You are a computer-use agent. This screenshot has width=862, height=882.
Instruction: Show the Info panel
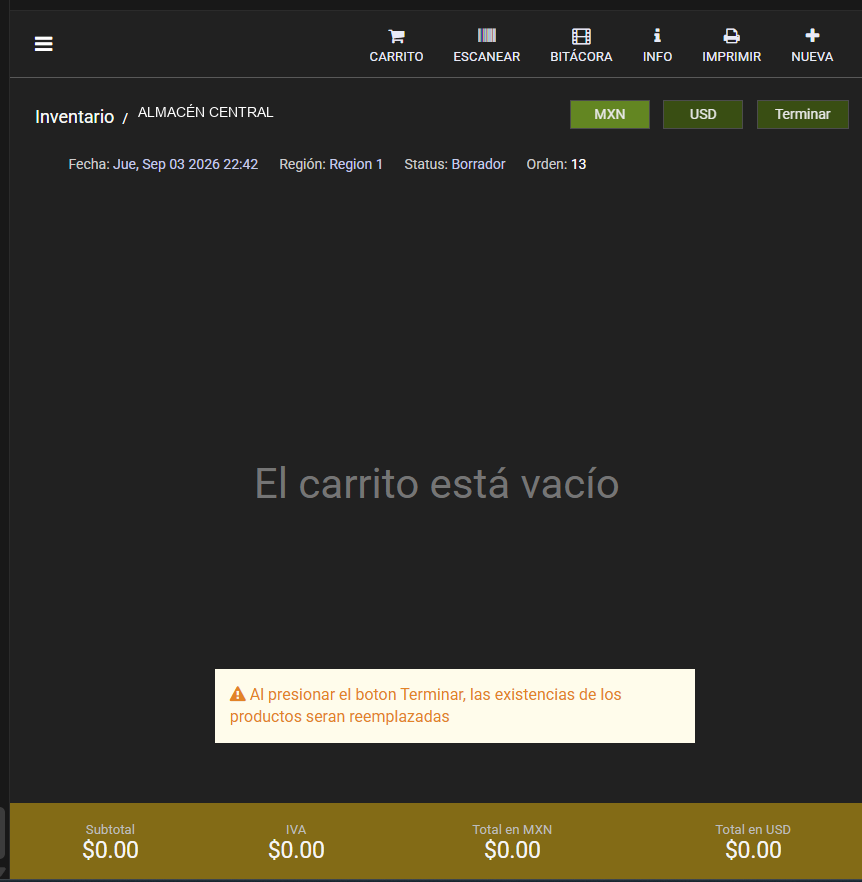pyautogui.click(x=657, y=45)
